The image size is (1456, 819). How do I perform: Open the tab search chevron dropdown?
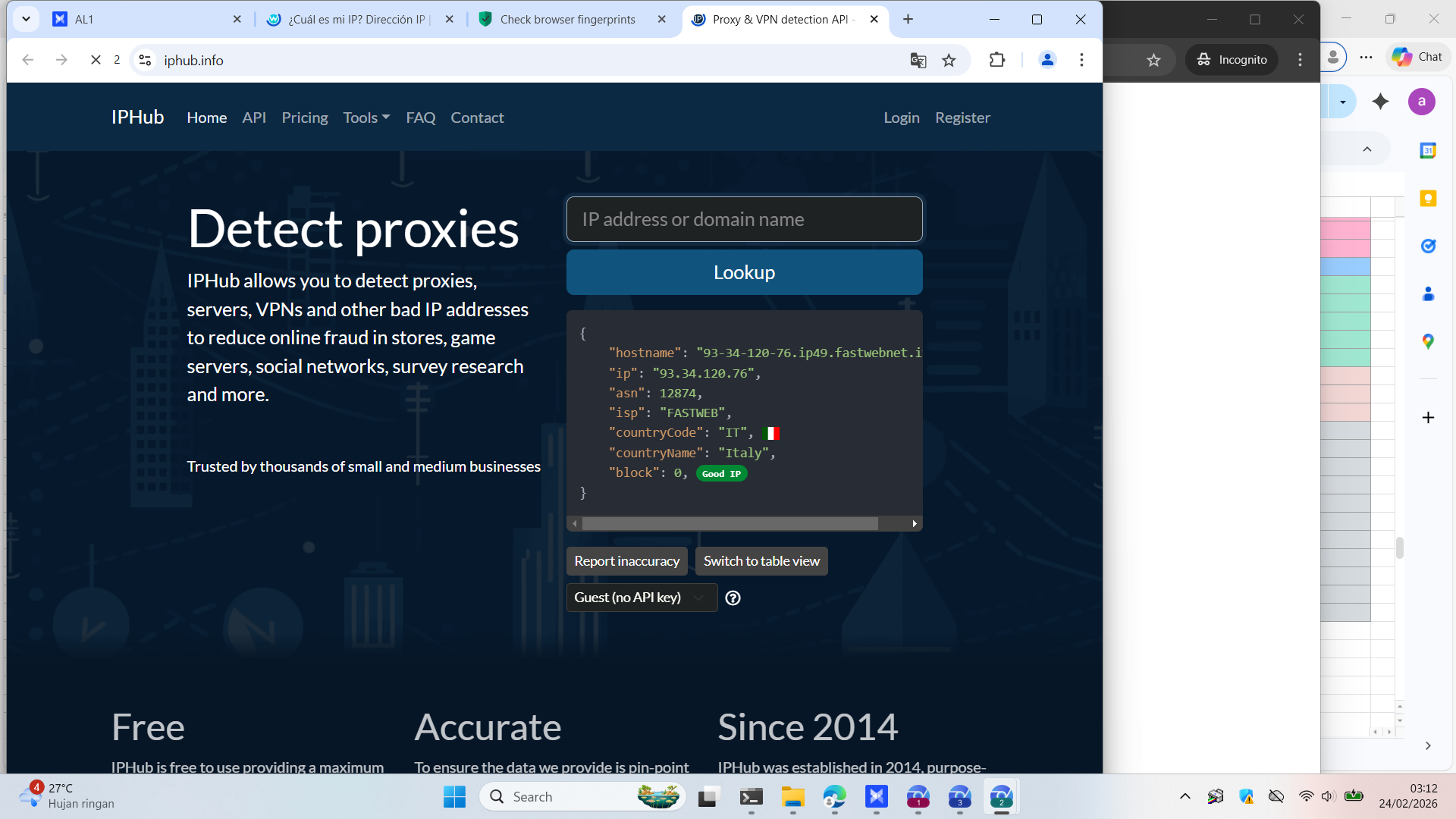pyautogui.click(x=26, y=19)
